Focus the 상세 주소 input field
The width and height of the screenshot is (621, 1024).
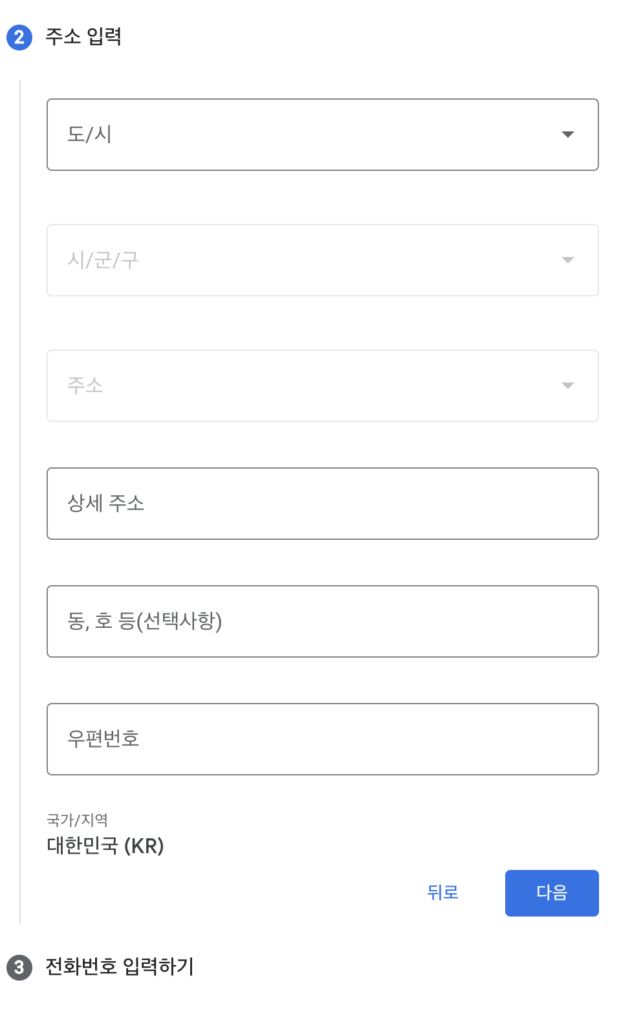(x=322, y=503)
